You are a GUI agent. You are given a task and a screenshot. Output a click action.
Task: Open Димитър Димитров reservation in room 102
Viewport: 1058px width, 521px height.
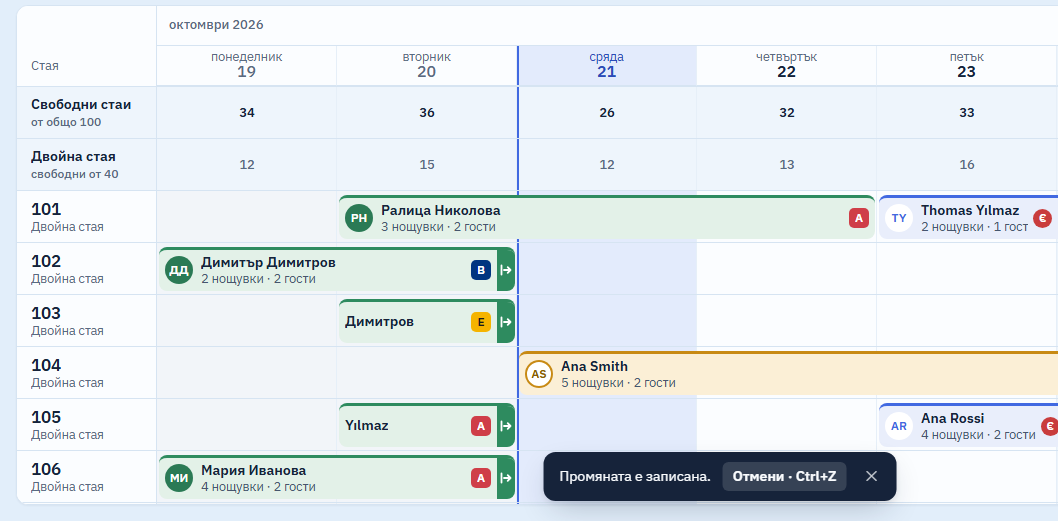337,269
